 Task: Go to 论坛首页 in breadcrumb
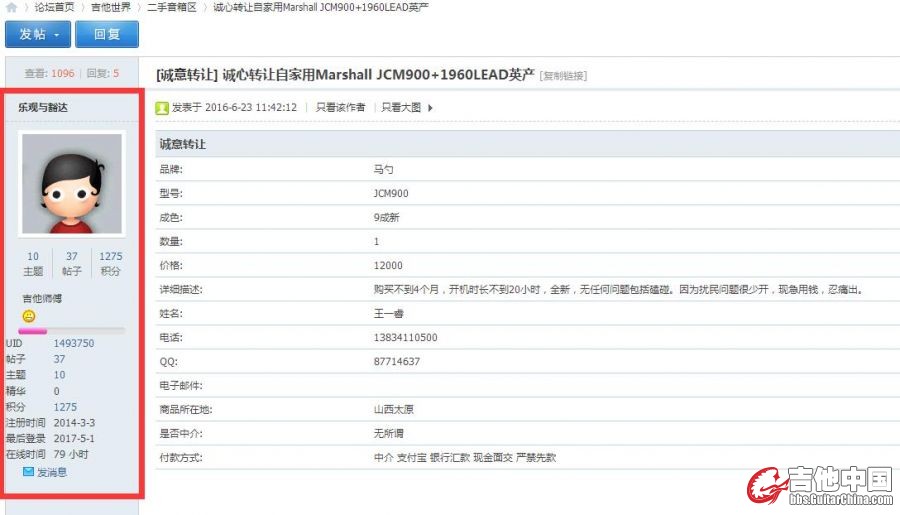[54, 7]
